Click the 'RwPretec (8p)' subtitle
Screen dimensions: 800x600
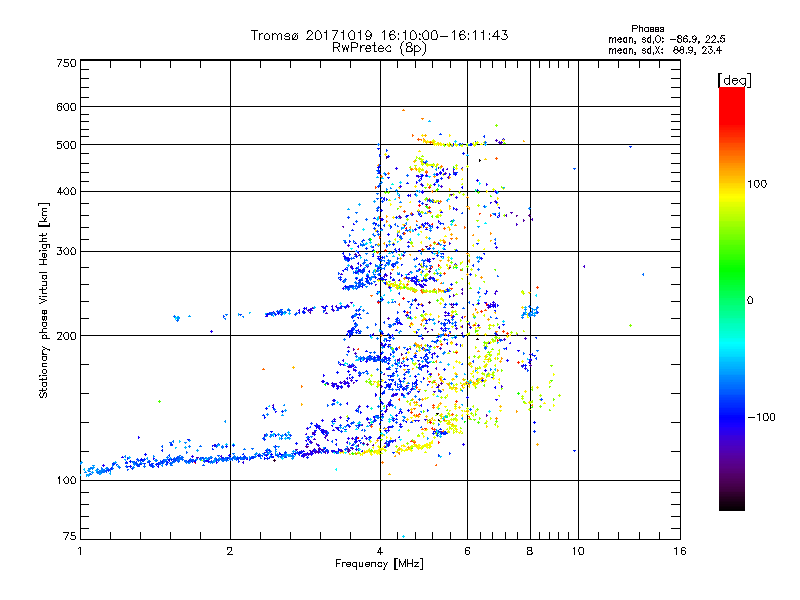coord(379,48)
